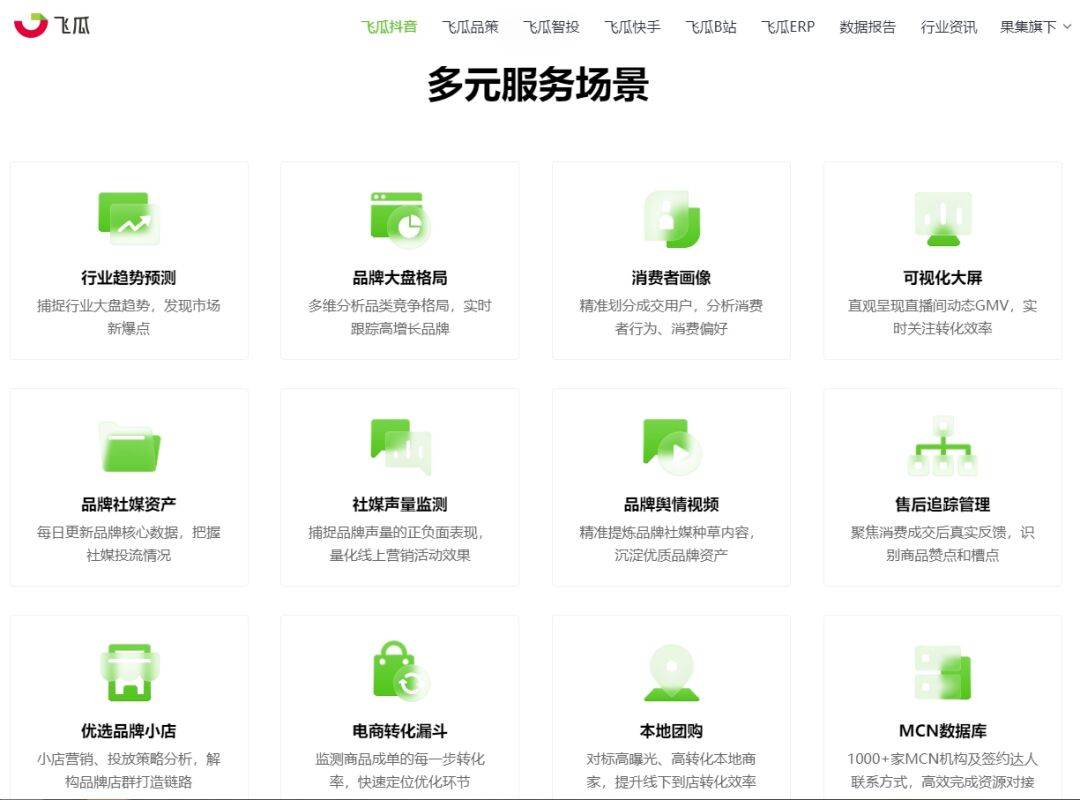1080x800 pixels.
Task: Select the 行业趋势预测 card title
Action: coord(129,278)
